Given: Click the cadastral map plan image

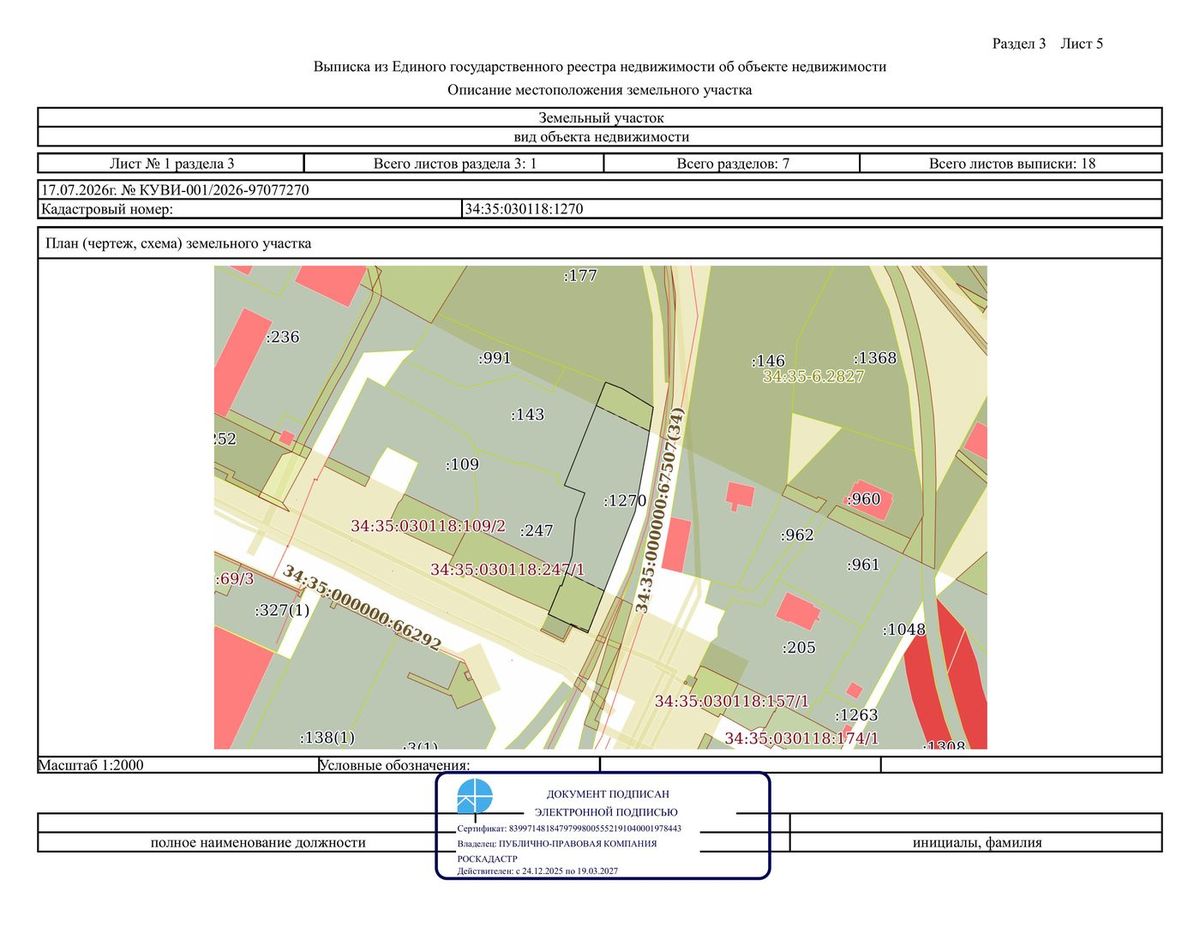Looking at the screenshot, I should coord(601,507).
